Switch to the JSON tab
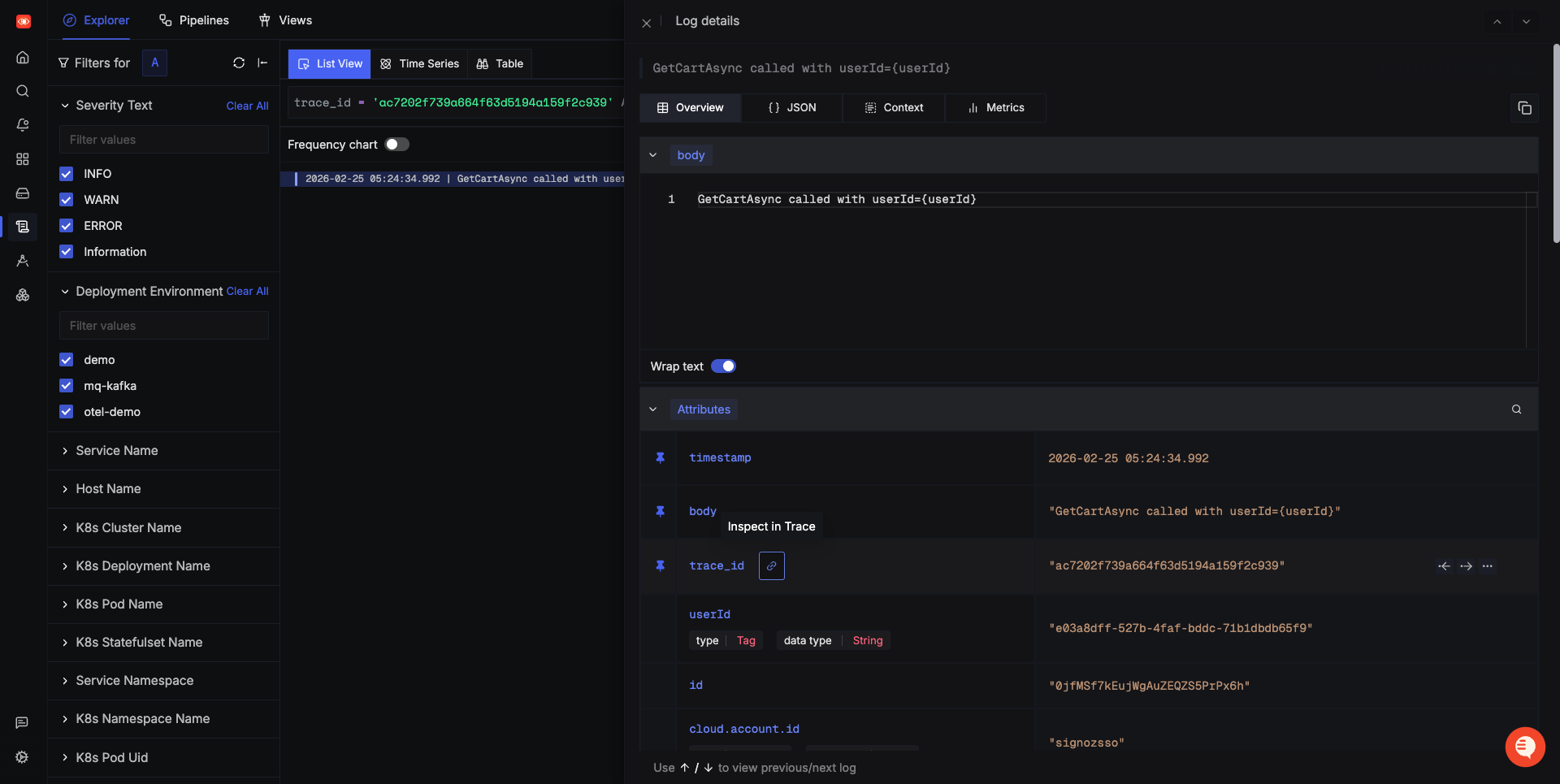This screenshot has width=1560, height=784. point(792,108)
